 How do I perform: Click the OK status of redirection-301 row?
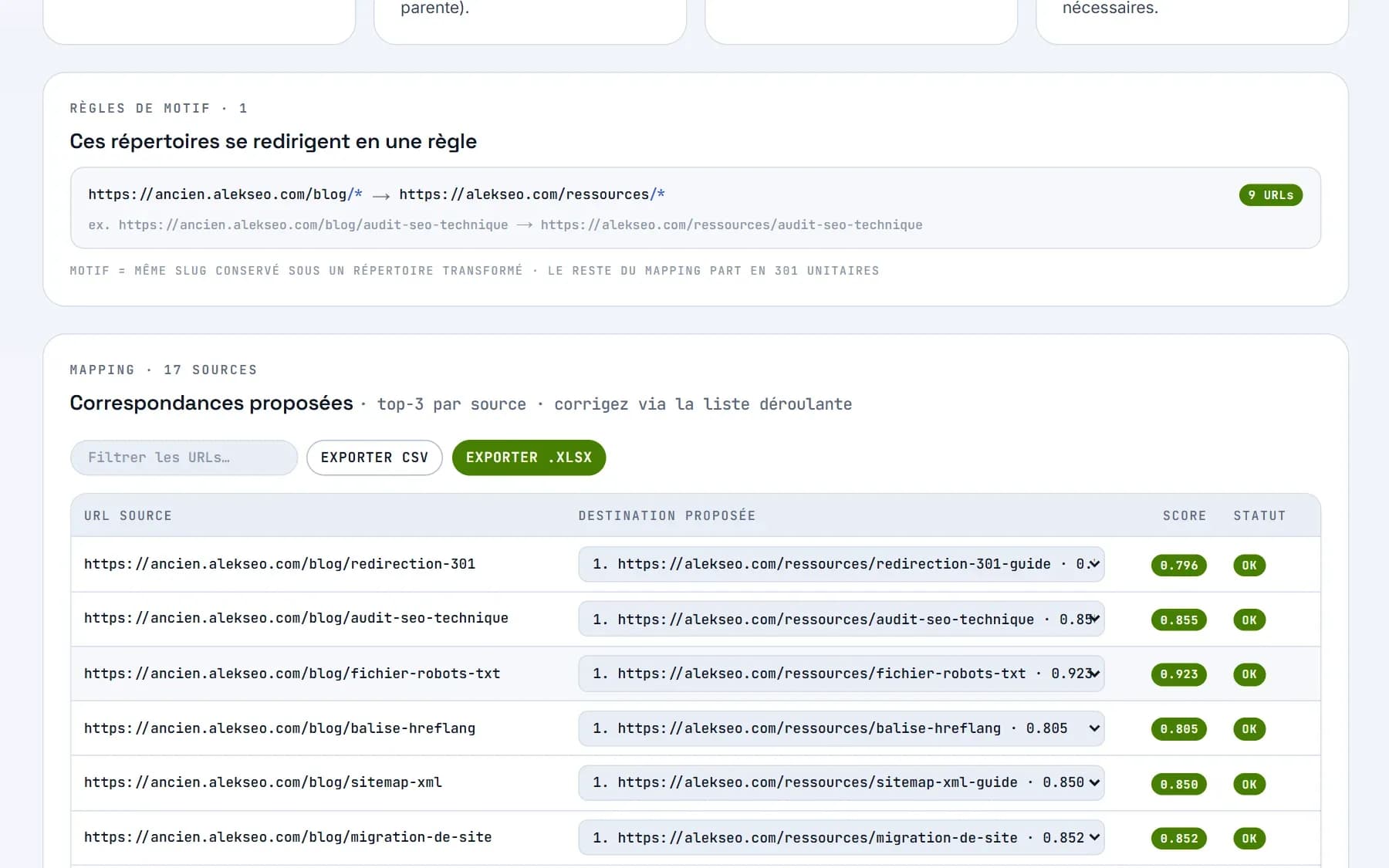point(1249,566)
